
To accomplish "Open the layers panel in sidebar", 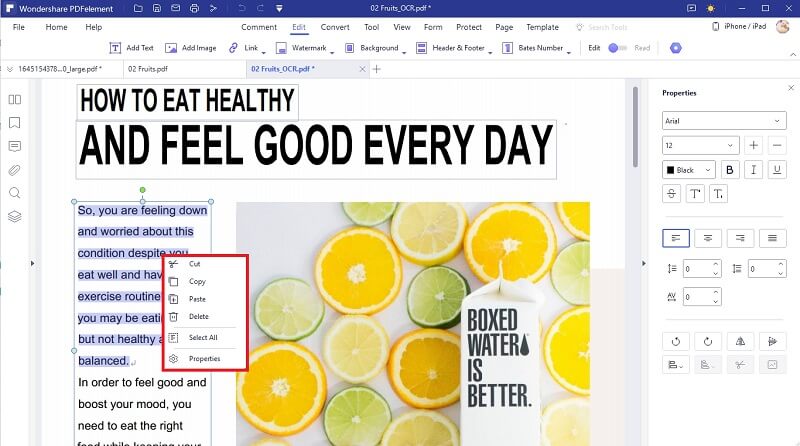I will click(15, 216).
